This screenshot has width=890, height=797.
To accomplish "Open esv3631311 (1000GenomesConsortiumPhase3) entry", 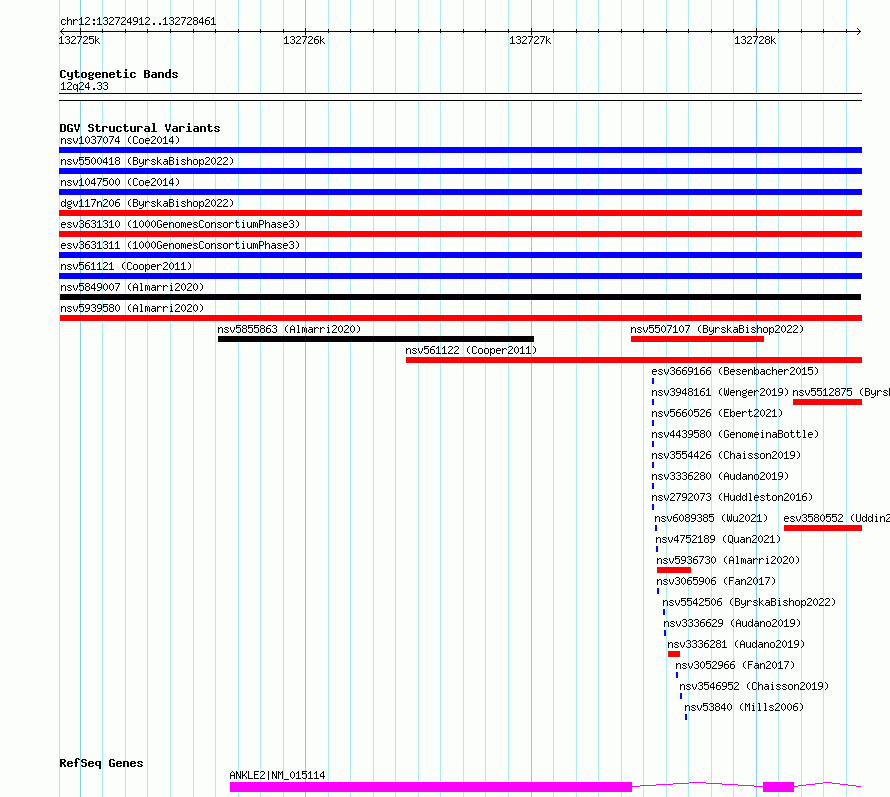I will [180, 245].
